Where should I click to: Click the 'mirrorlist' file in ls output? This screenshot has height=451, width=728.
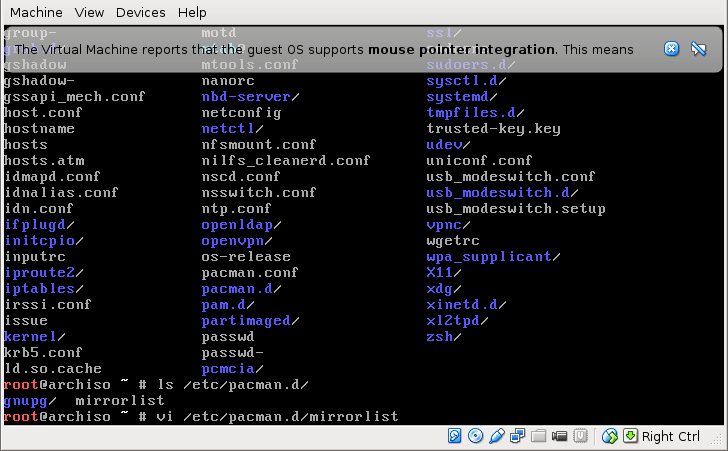point(120,400)
